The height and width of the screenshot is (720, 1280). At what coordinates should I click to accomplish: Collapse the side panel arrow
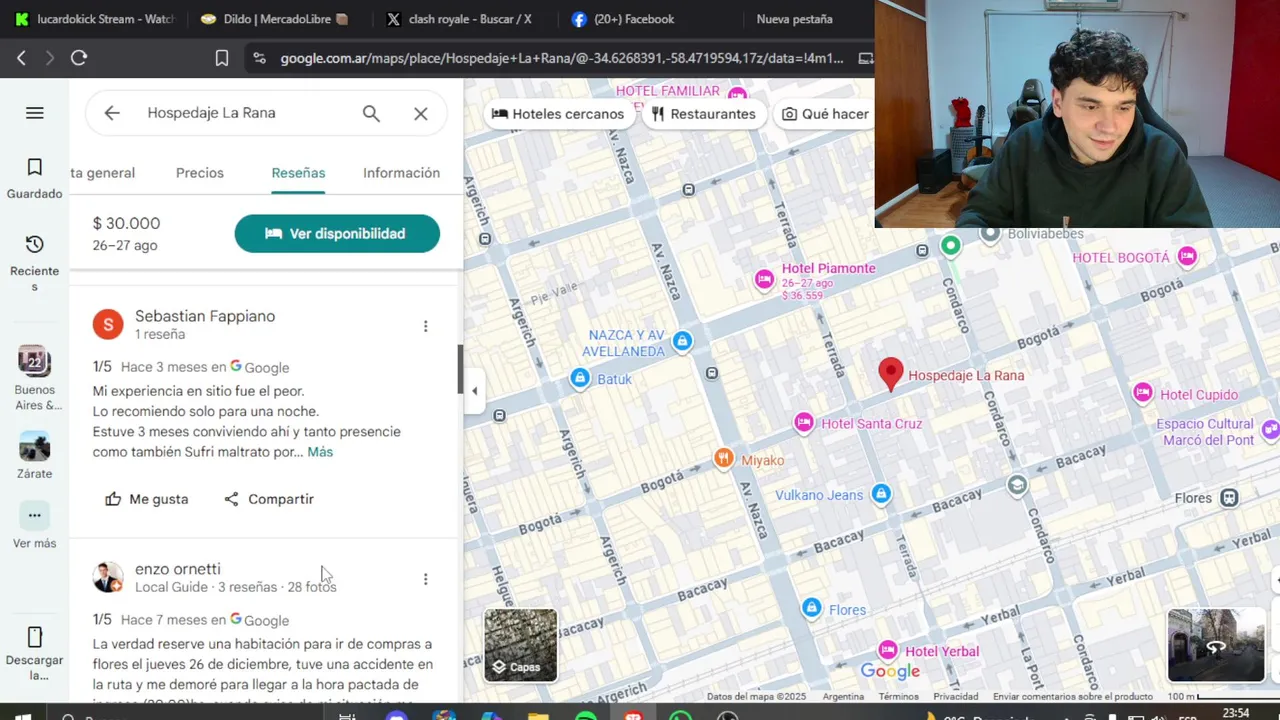pos(474,391)
